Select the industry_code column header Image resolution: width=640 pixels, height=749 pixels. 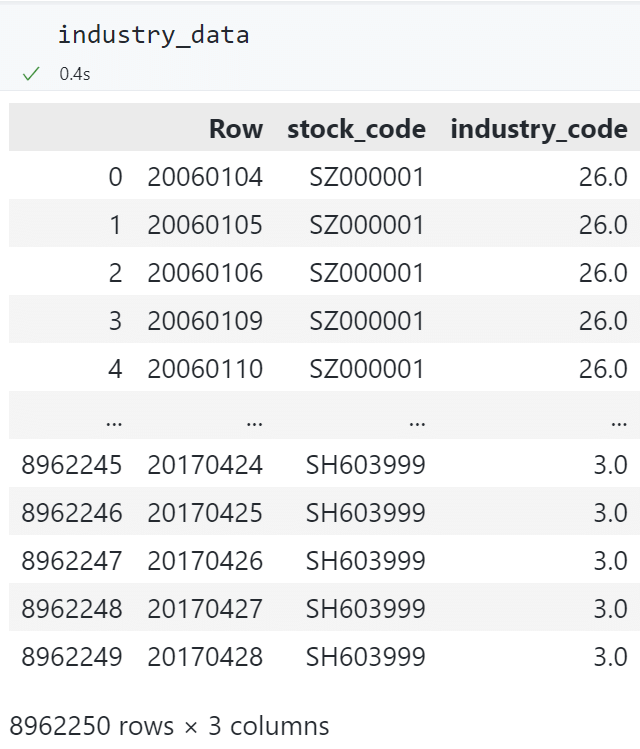click(x=539, y=129)
